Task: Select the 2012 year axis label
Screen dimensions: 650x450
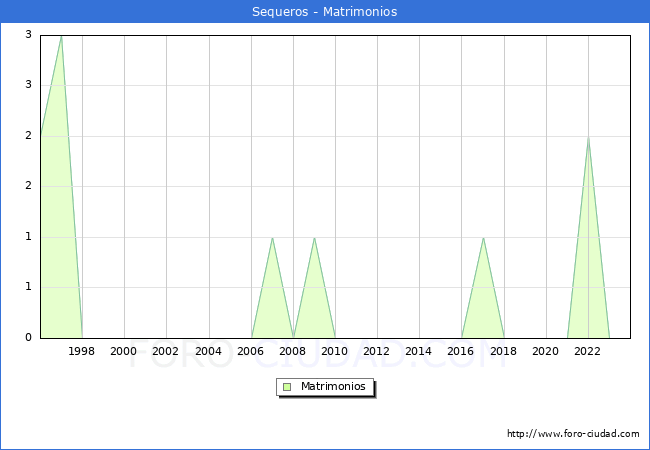Action: tap(377, 351)
